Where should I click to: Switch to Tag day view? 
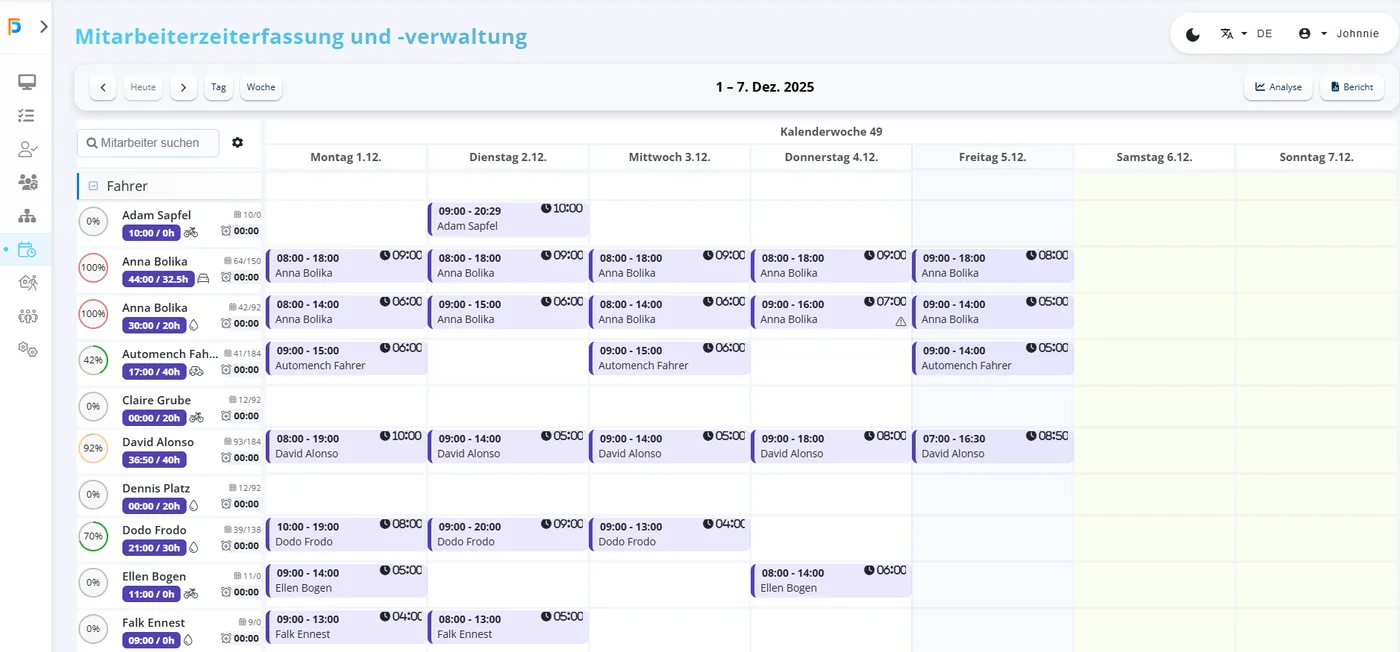pos(218,87)
